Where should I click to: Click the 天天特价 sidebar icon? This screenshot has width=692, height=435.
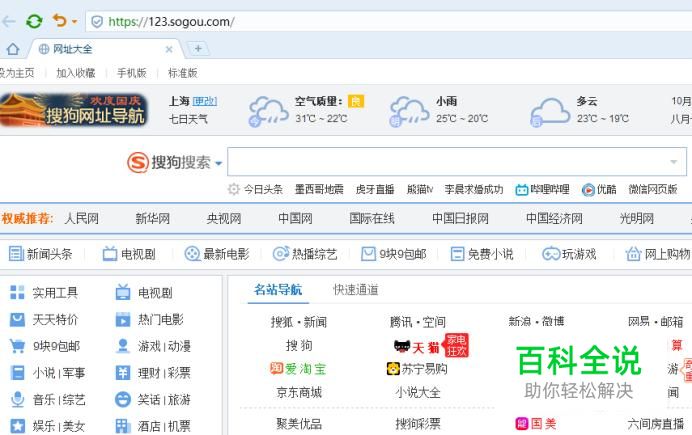(17, 319)
